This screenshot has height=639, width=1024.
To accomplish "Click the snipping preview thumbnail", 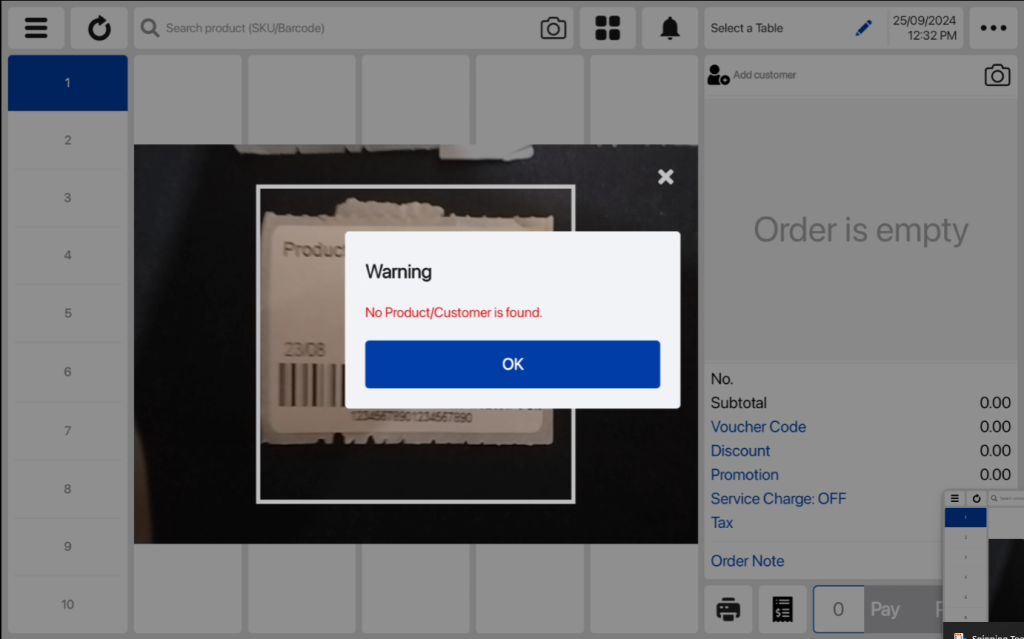I will click(984, 564).
